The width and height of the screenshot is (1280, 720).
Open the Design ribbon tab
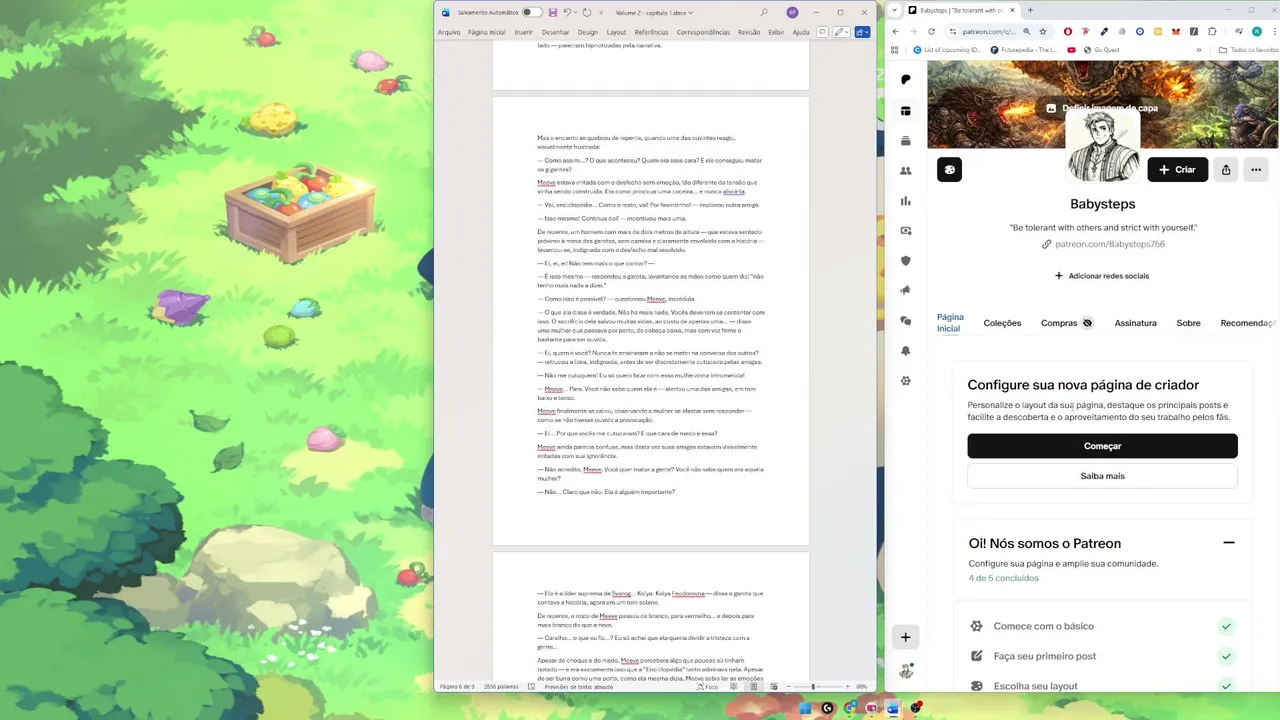click(x=587, y=32)
